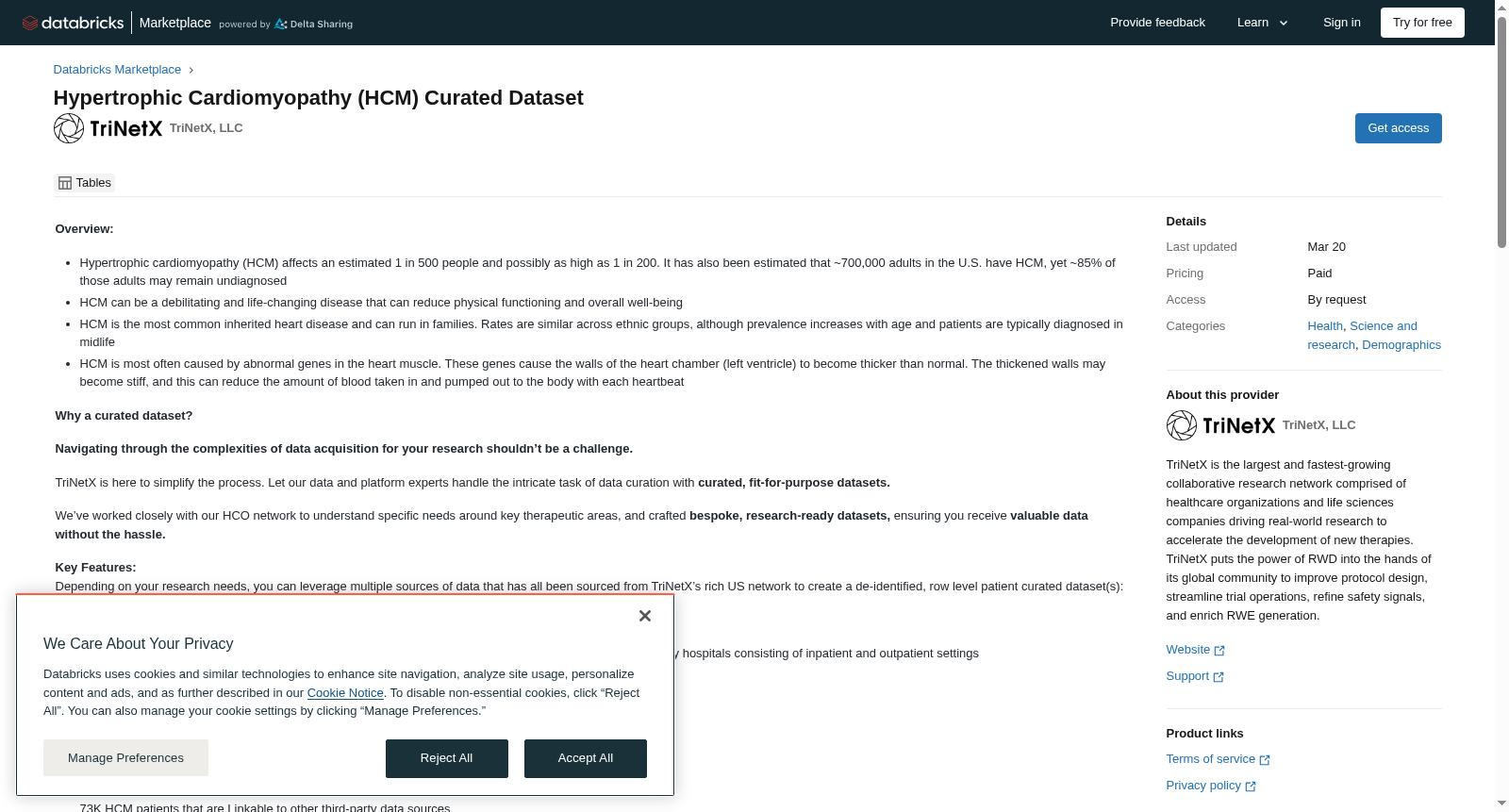Click TriNetX, LLC in About this provider
The height and width of the screenshot is (812, 1509).
pos(1318,425)
